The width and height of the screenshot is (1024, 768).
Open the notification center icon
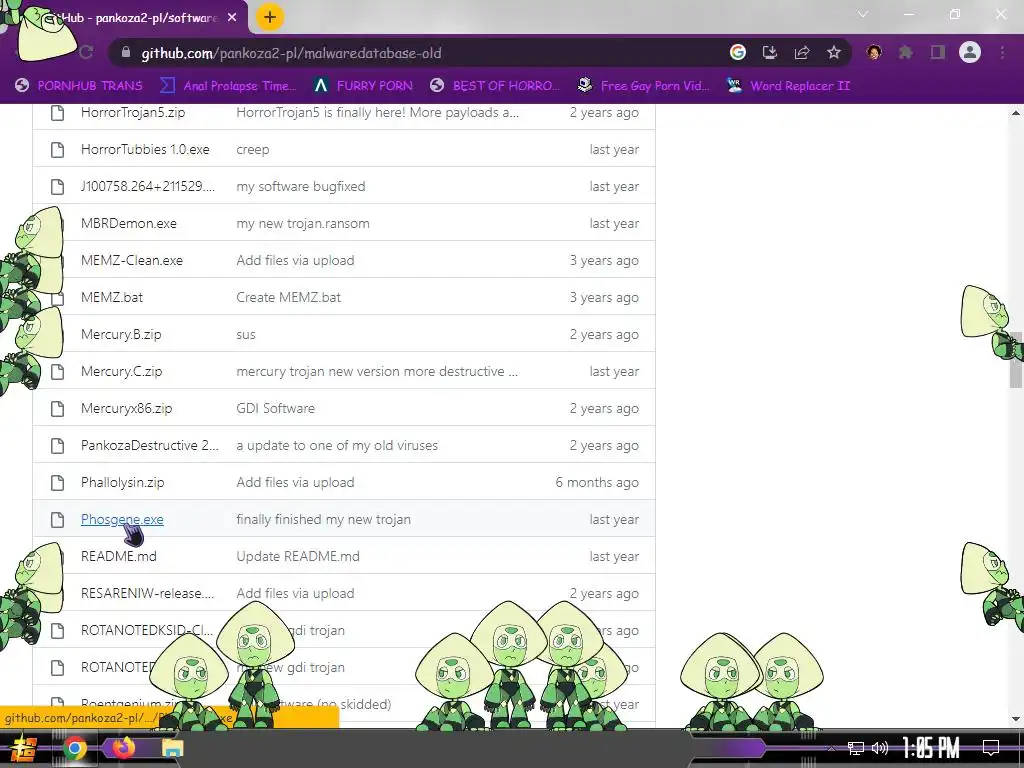coord(991,748)
